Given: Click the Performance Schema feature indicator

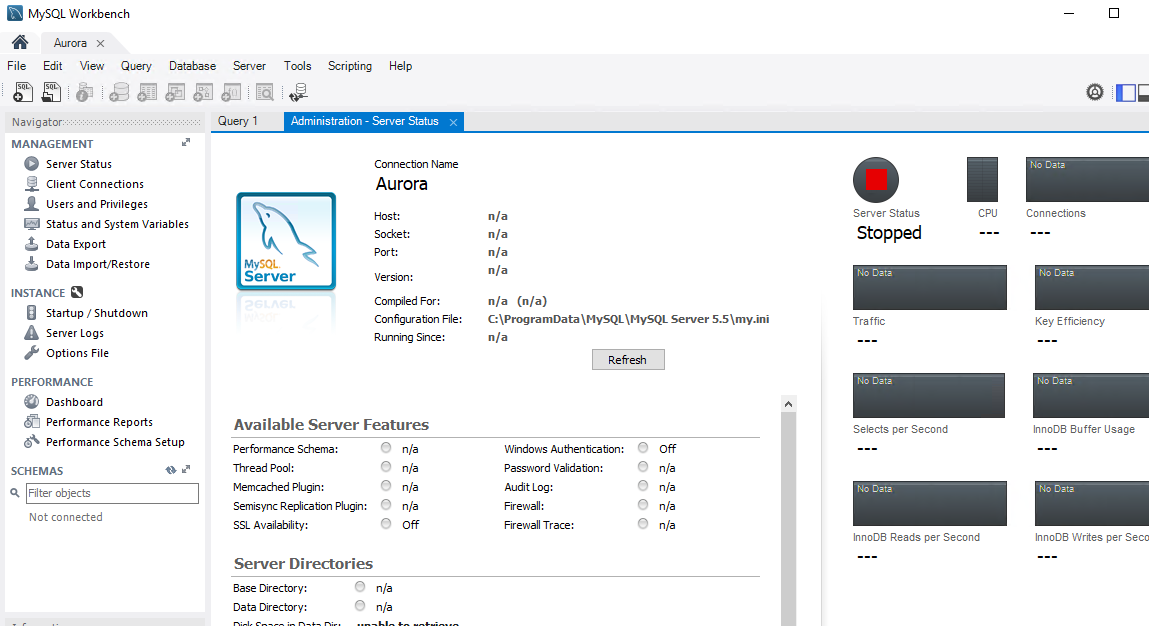Looking at the screenshot, I should (386, 447).
